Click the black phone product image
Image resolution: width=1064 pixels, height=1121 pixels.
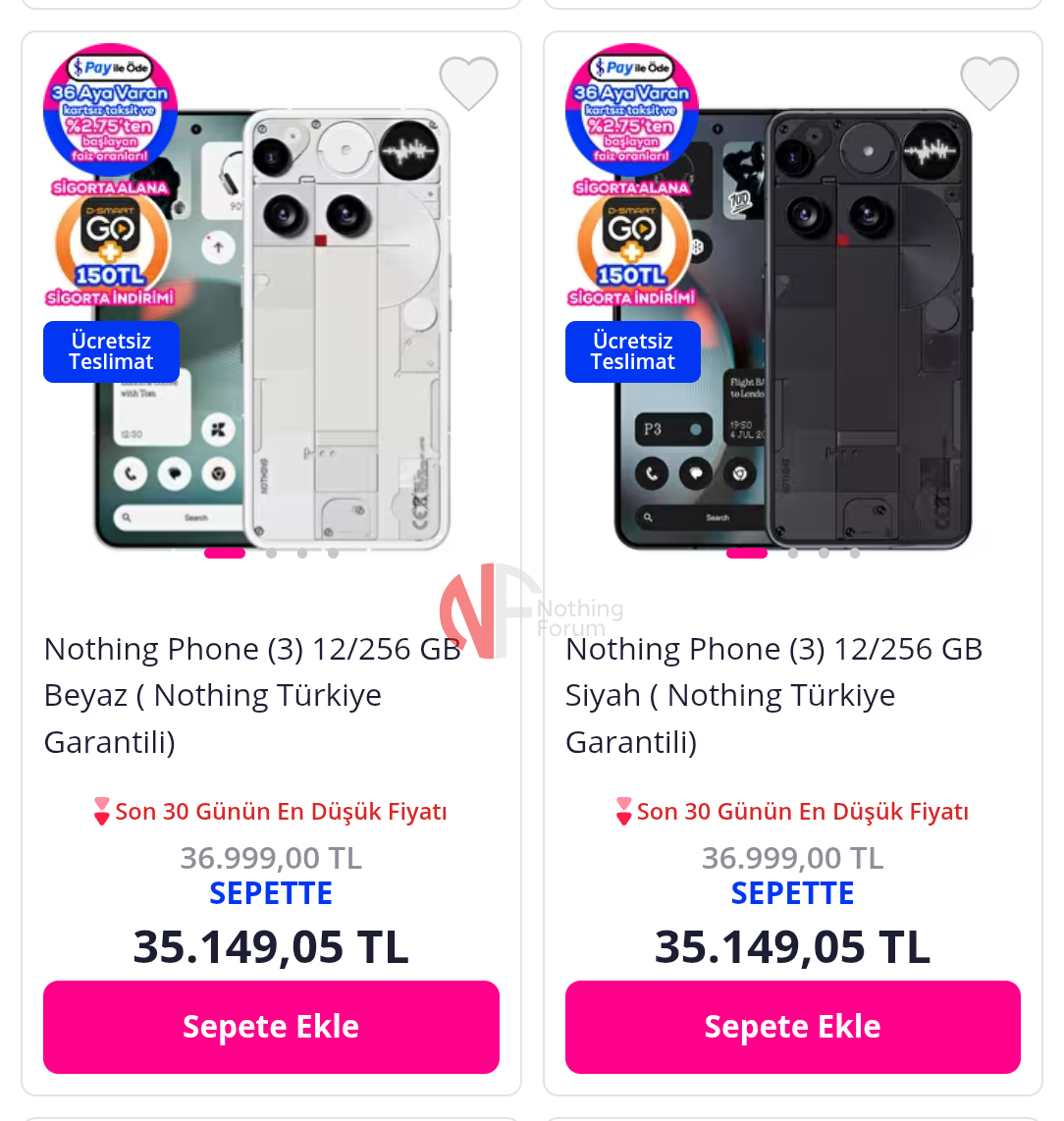(794, 329)
